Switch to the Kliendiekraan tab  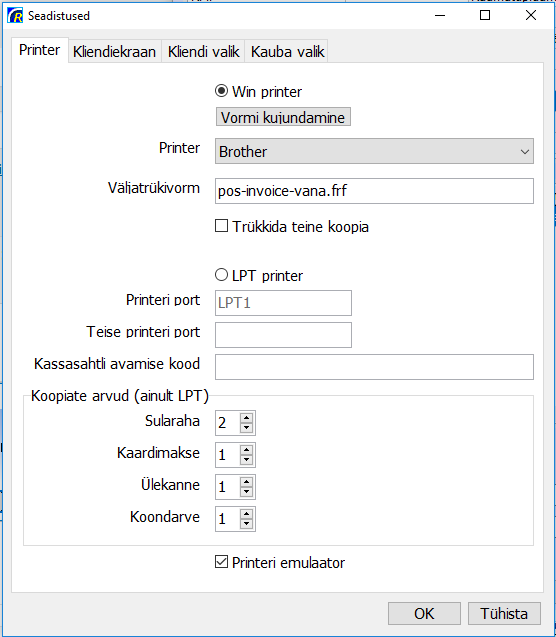pyautogui.click(x=115, y=52)
